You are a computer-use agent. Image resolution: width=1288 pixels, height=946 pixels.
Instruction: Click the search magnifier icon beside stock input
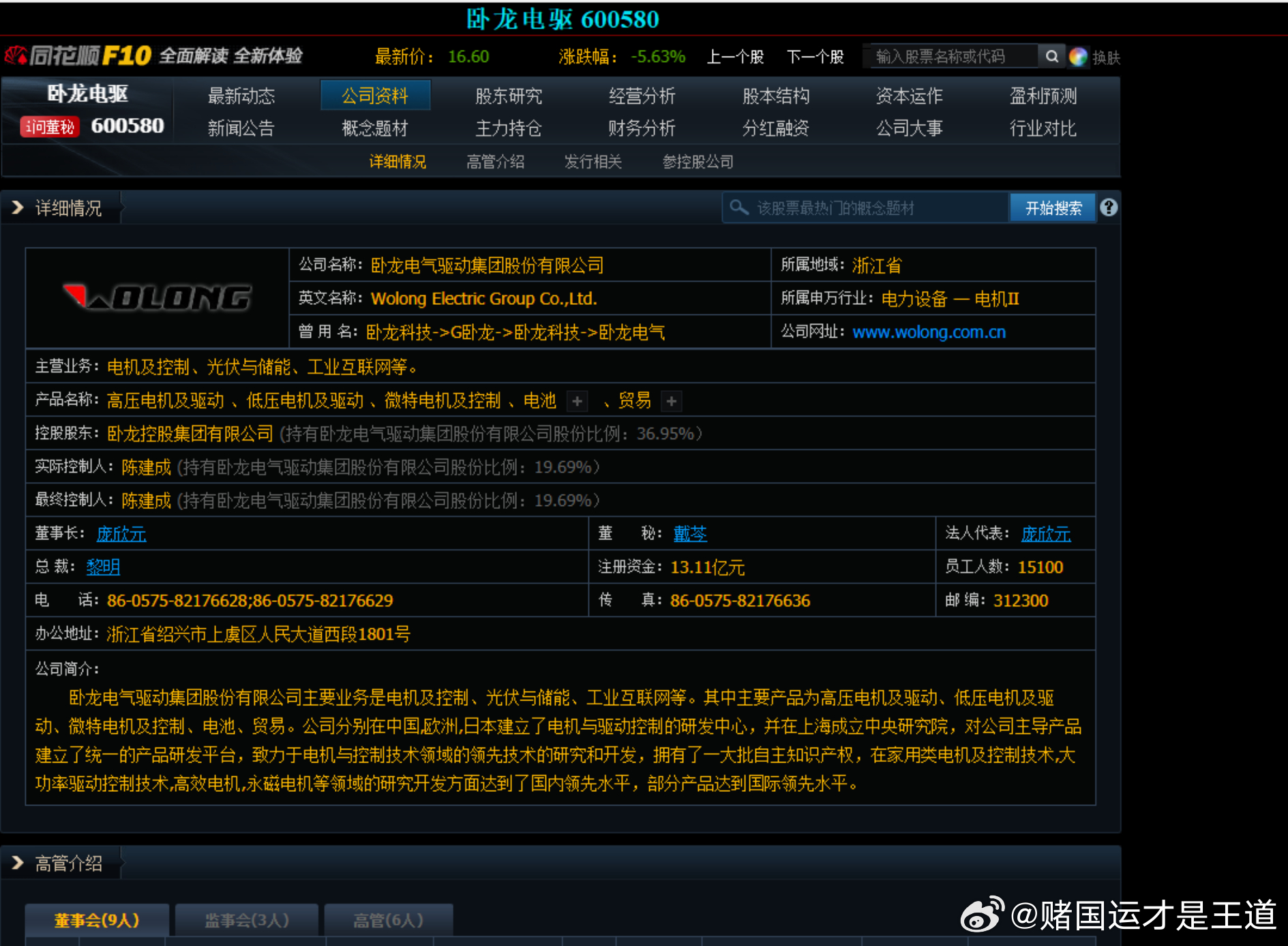click(1052, 57)
